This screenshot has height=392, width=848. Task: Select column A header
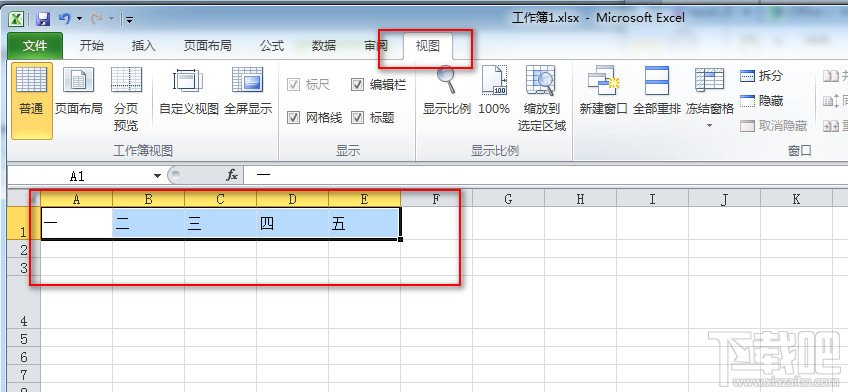tap(76, 200)
